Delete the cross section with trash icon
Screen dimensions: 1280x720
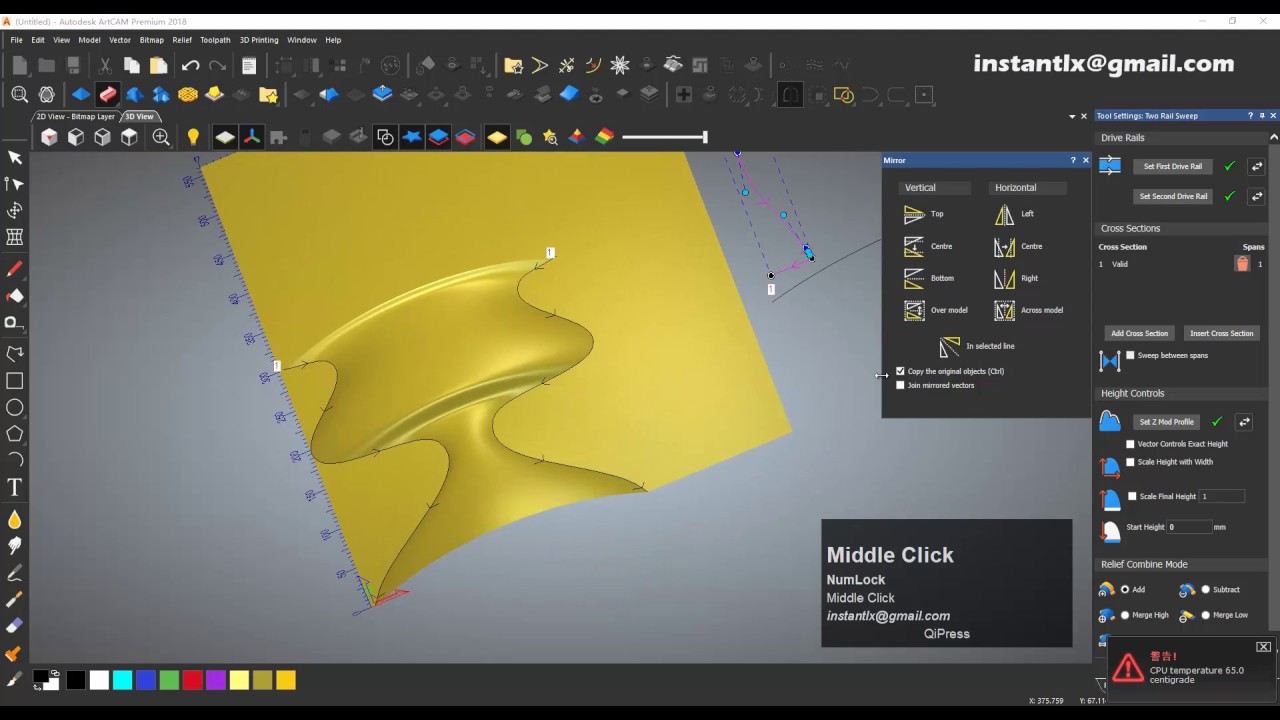coord(1242,264)
